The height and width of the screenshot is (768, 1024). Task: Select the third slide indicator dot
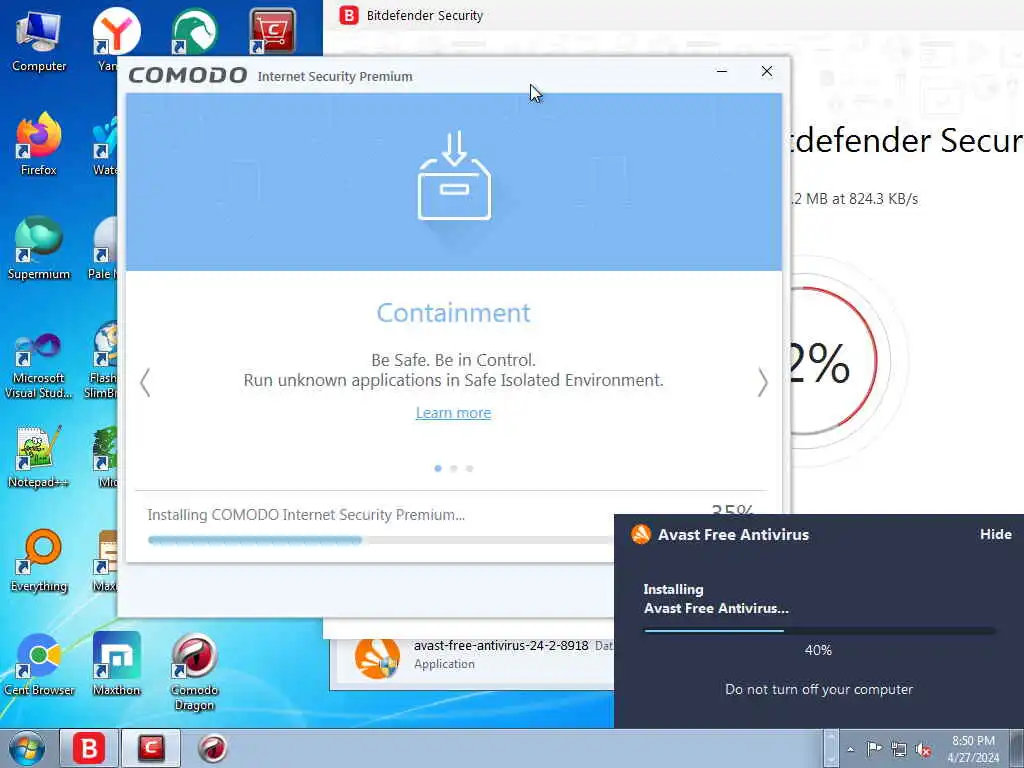pos(470,468)
